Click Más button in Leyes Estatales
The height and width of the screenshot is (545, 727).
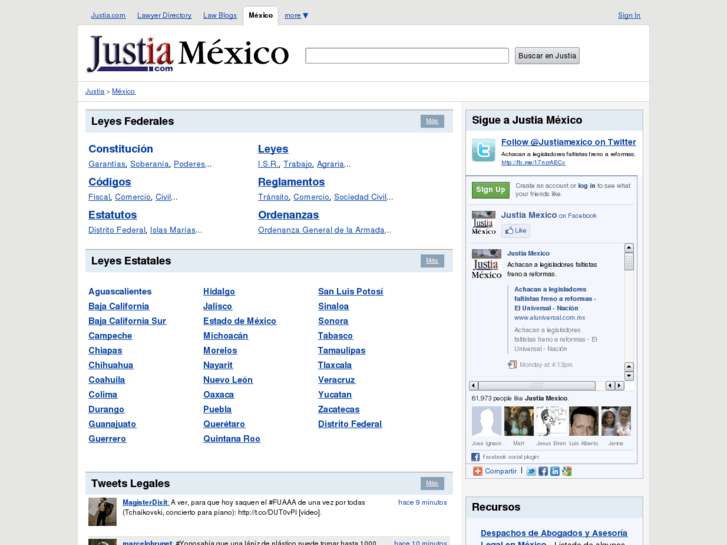coord(432,261)
